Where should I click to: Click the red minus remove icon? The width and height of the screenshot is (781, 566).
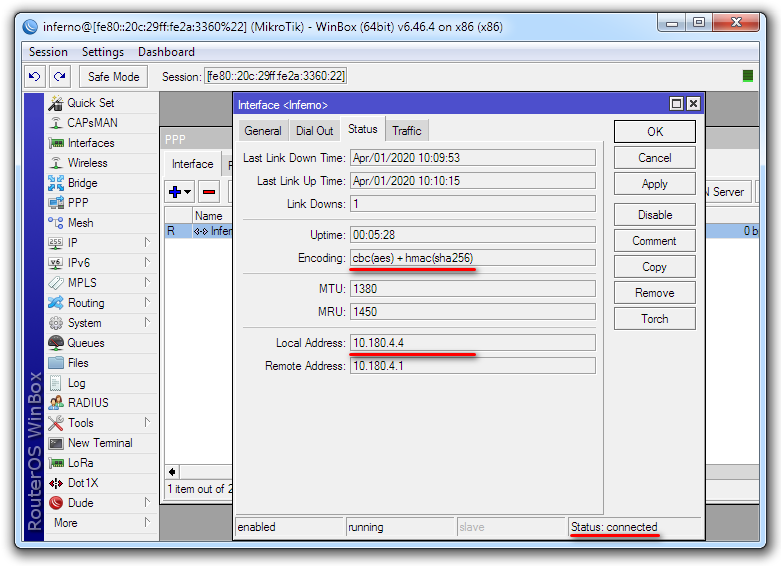pyautogui.click(x=209, y=192)
